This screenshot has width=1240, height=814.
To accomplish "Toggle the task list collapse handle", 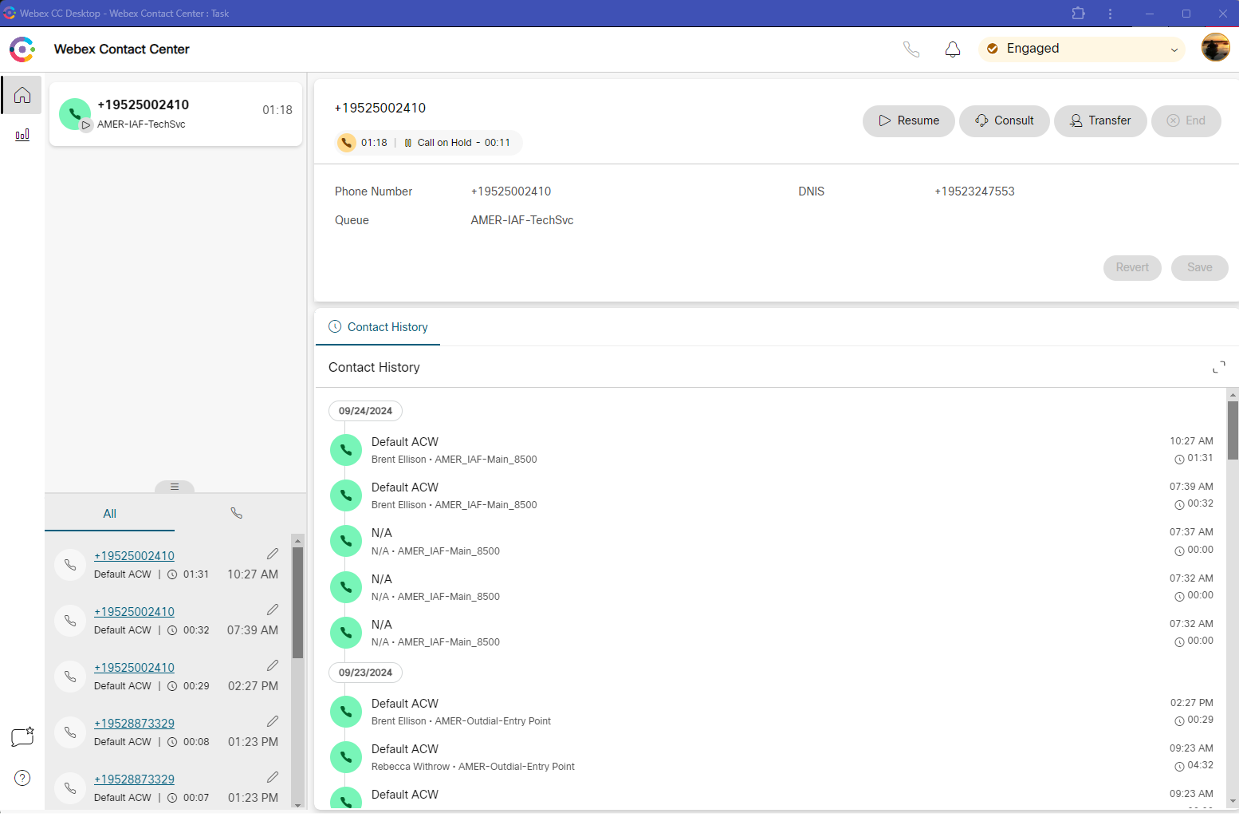I will (x=174, y=487).
